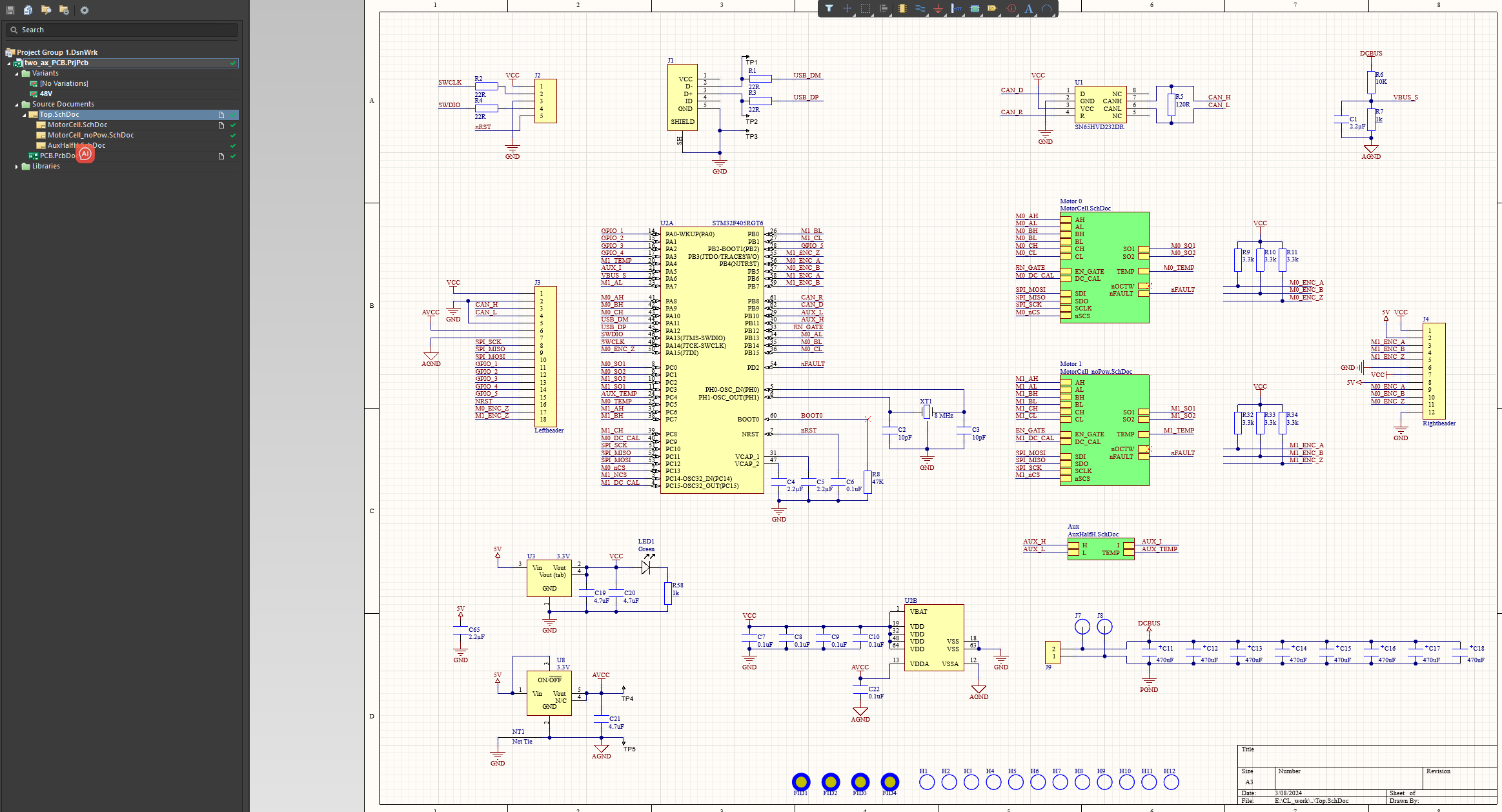1502x812 pixels.
Task: Open MotorCell.SchDoc in the tree
Action: click(x=77, y=125)
